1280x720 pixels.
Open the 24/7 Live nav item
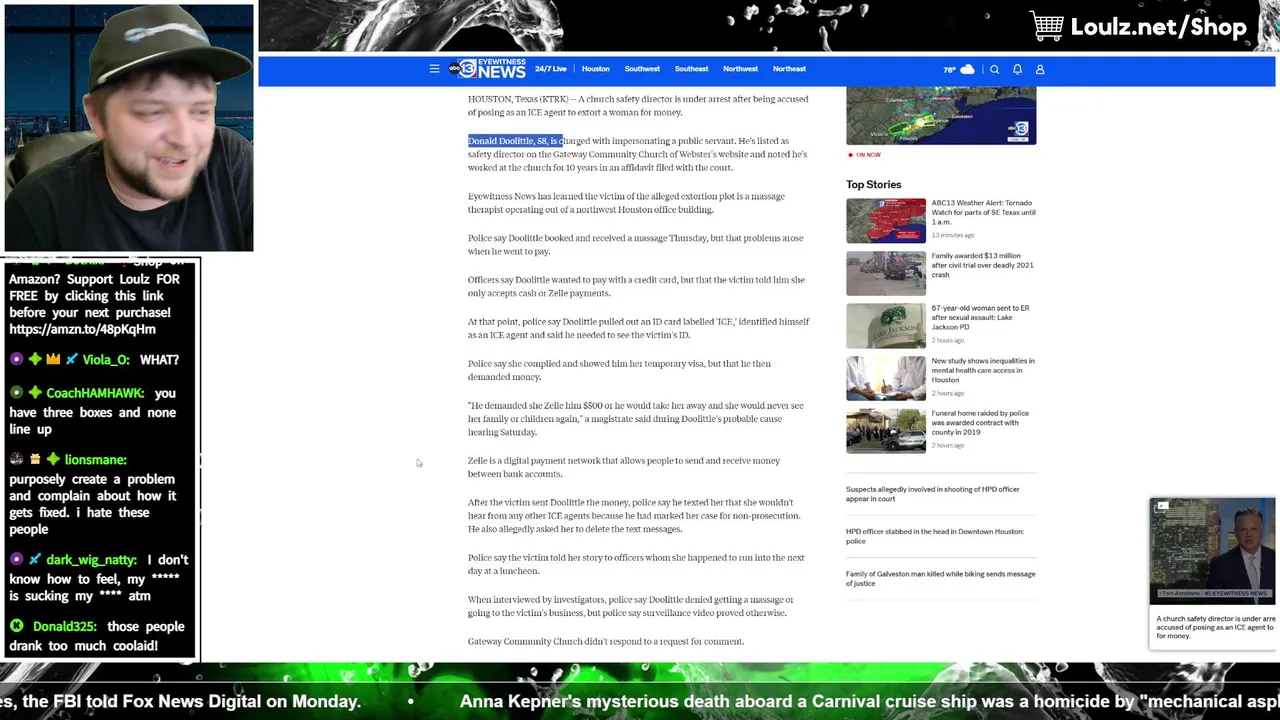(550, 69)
